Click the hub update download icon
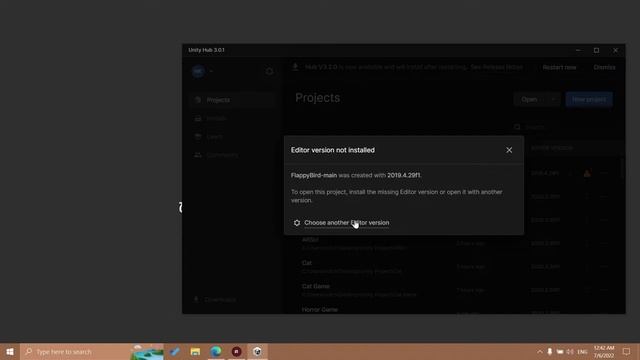The height and width of the screenshot is (360, 640). tap(295, 67)
